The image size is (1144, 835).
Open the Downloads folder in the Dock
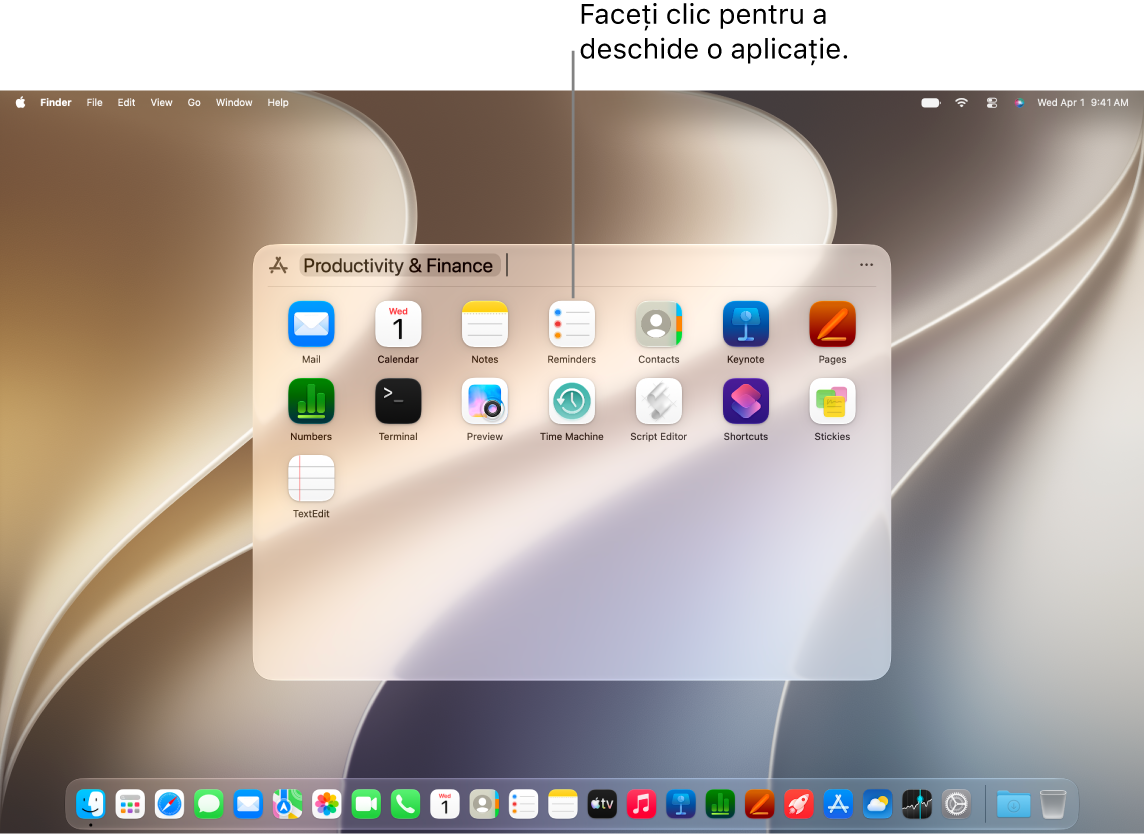point(1013,804)
